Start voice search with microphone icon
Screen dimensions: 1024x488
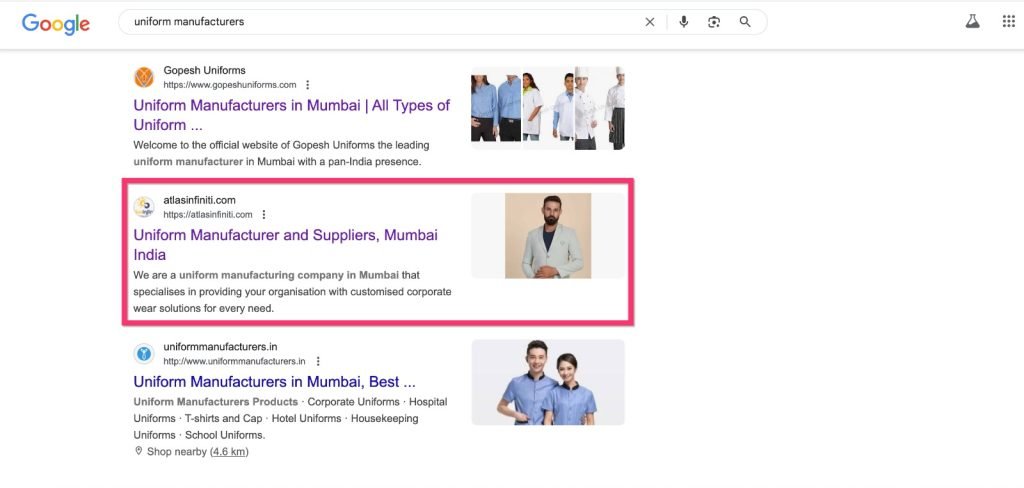[x=684, y=22]
